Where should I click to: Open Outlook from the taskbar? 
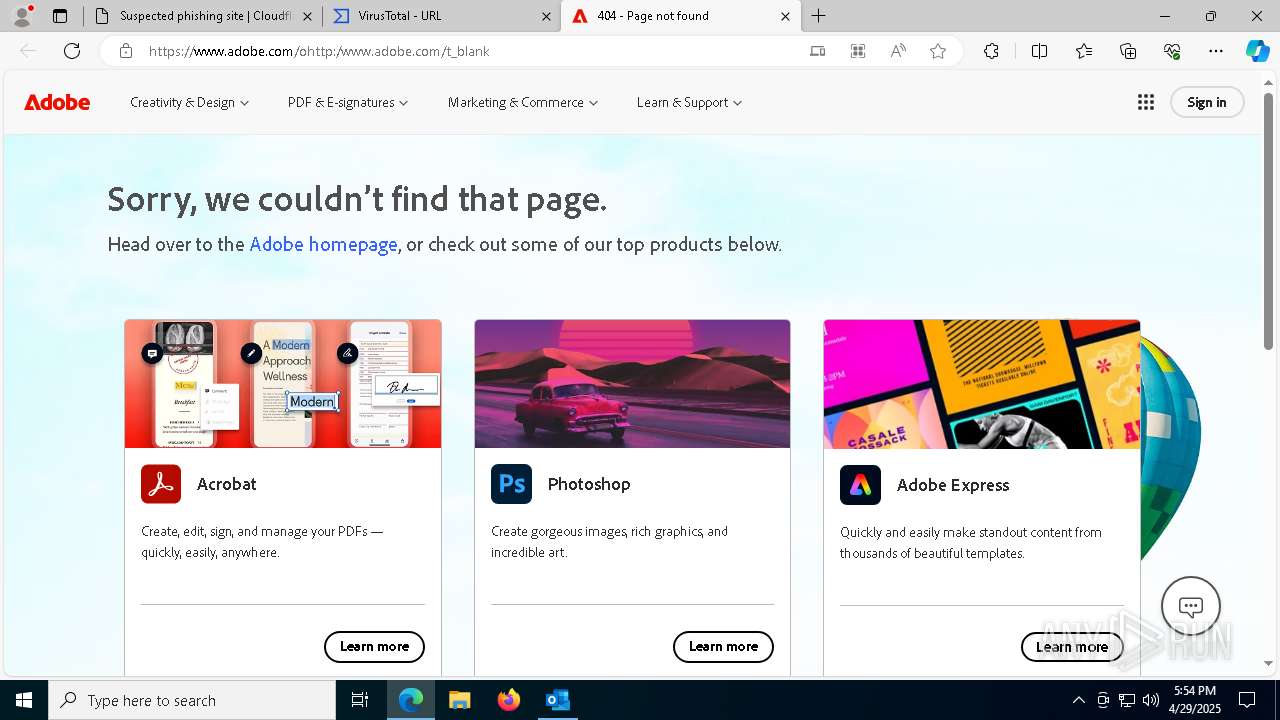coord(557,700)
